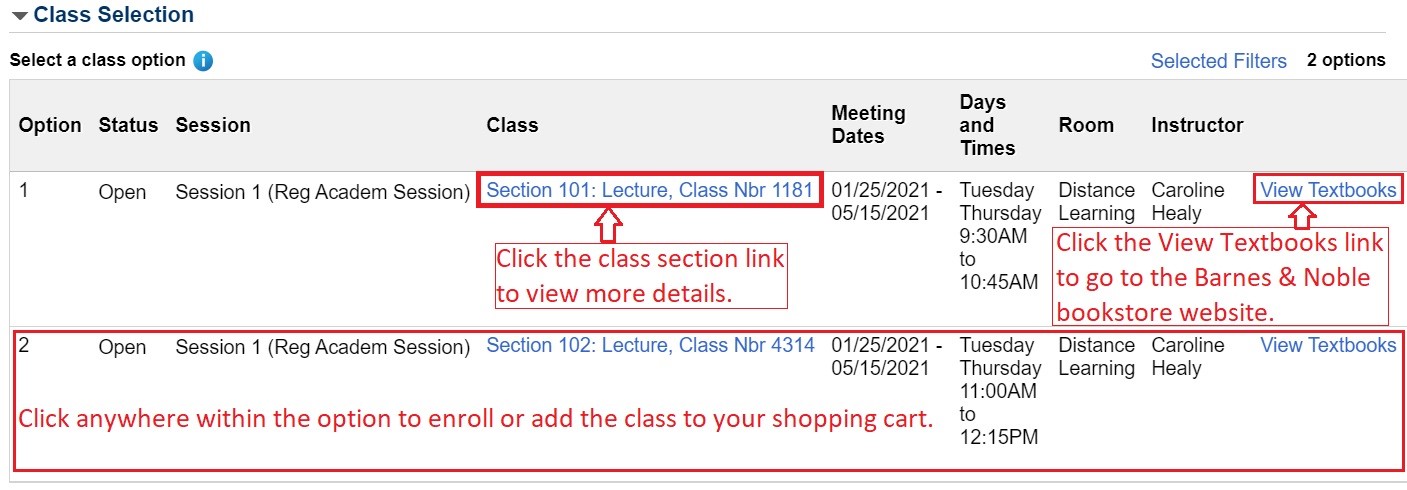Click the Status column header
Viewport: 1407px width, 490px height.
point(128,126)
